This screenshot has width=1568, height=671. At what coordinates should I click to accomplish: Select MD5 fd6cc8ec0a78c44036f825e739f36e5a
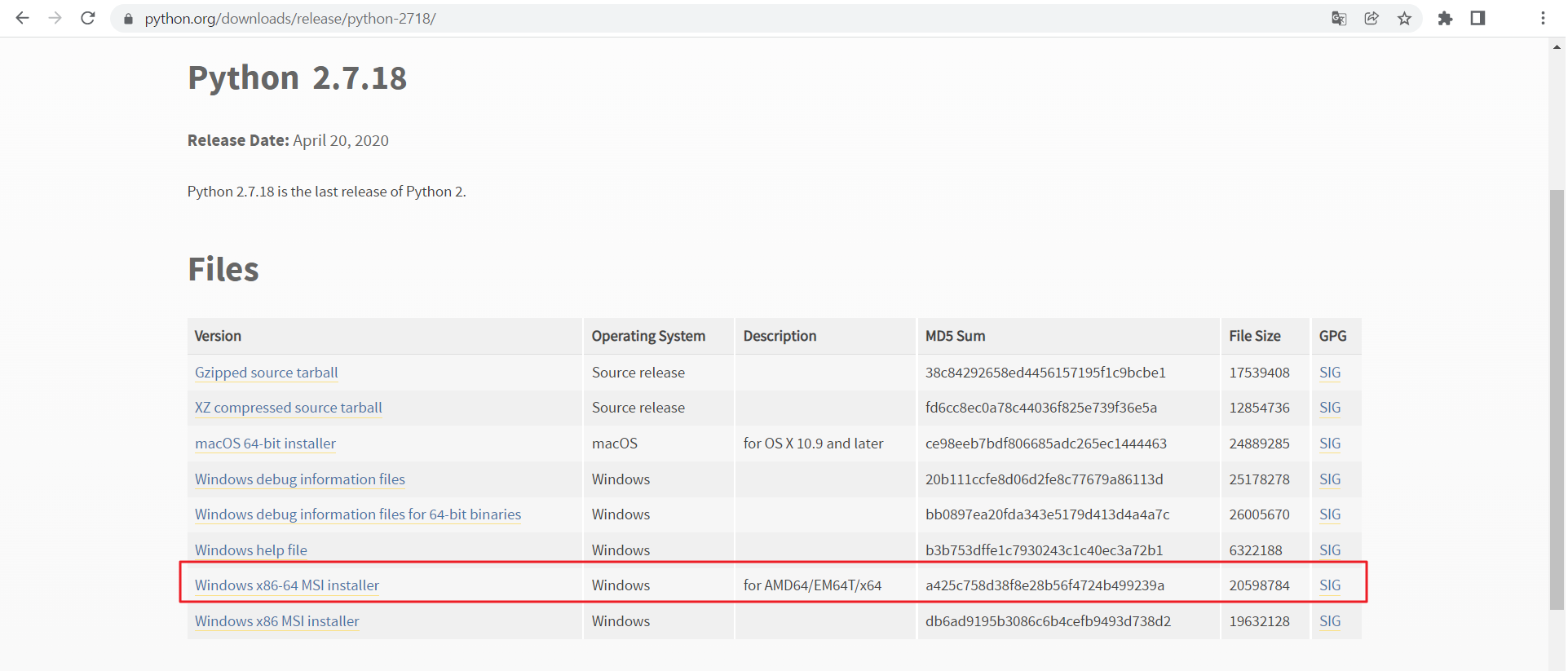1041,408
